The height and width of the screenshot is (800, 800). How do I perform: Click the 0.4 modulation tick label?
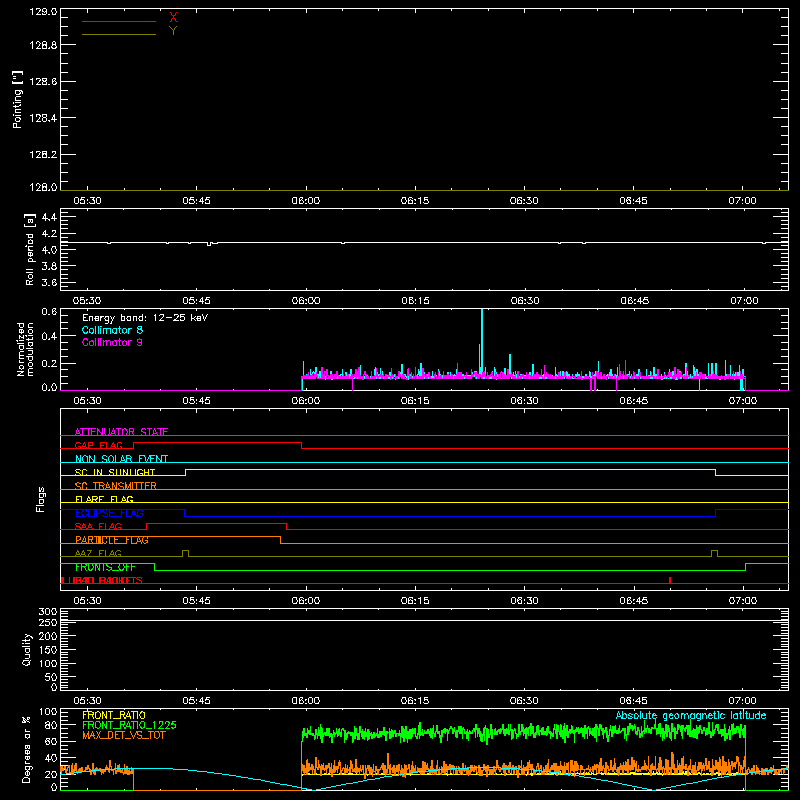(x=49, y=336)
